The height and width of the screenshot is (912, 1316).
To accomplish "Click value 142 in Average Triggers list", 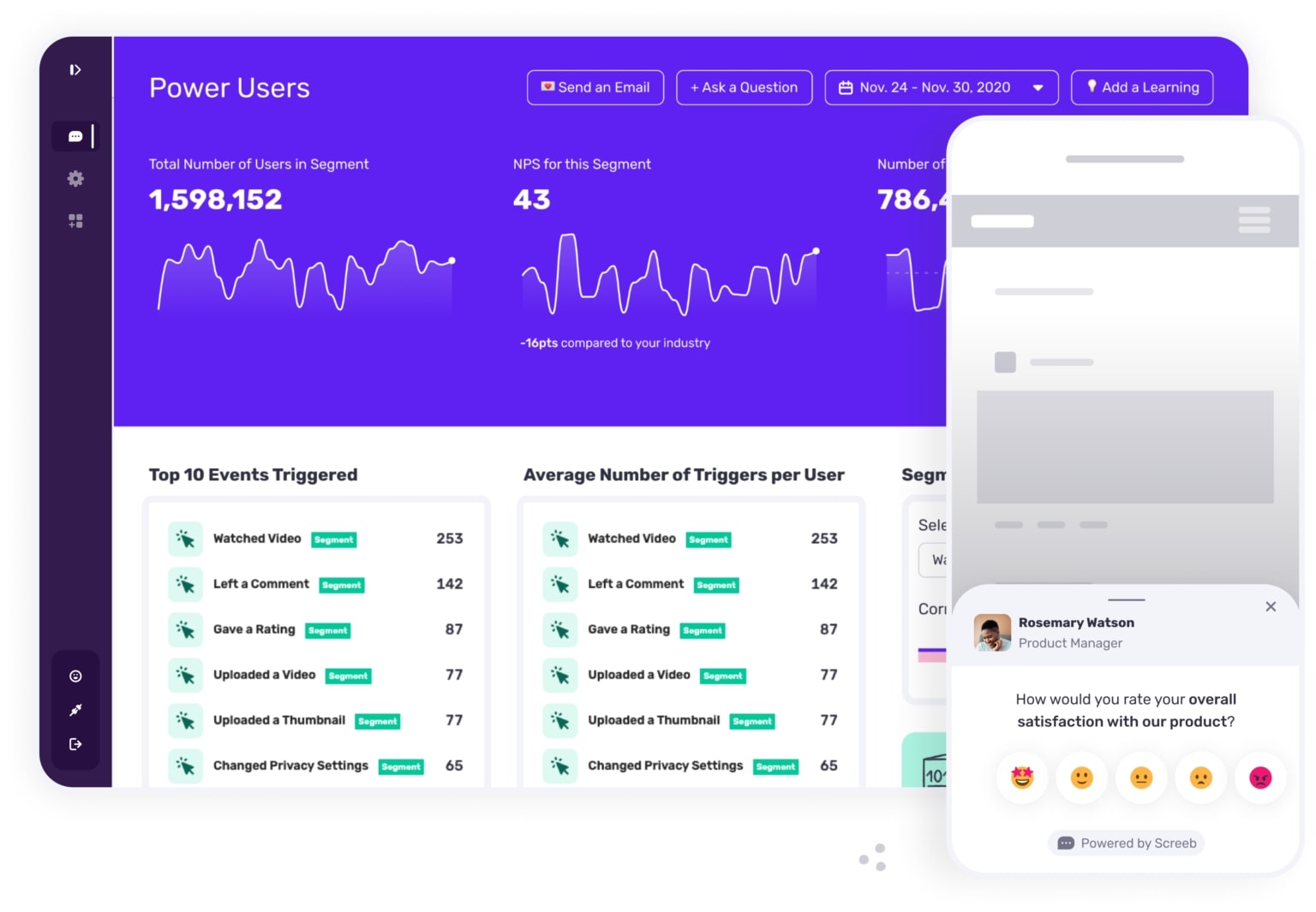I will coord(824,584).
